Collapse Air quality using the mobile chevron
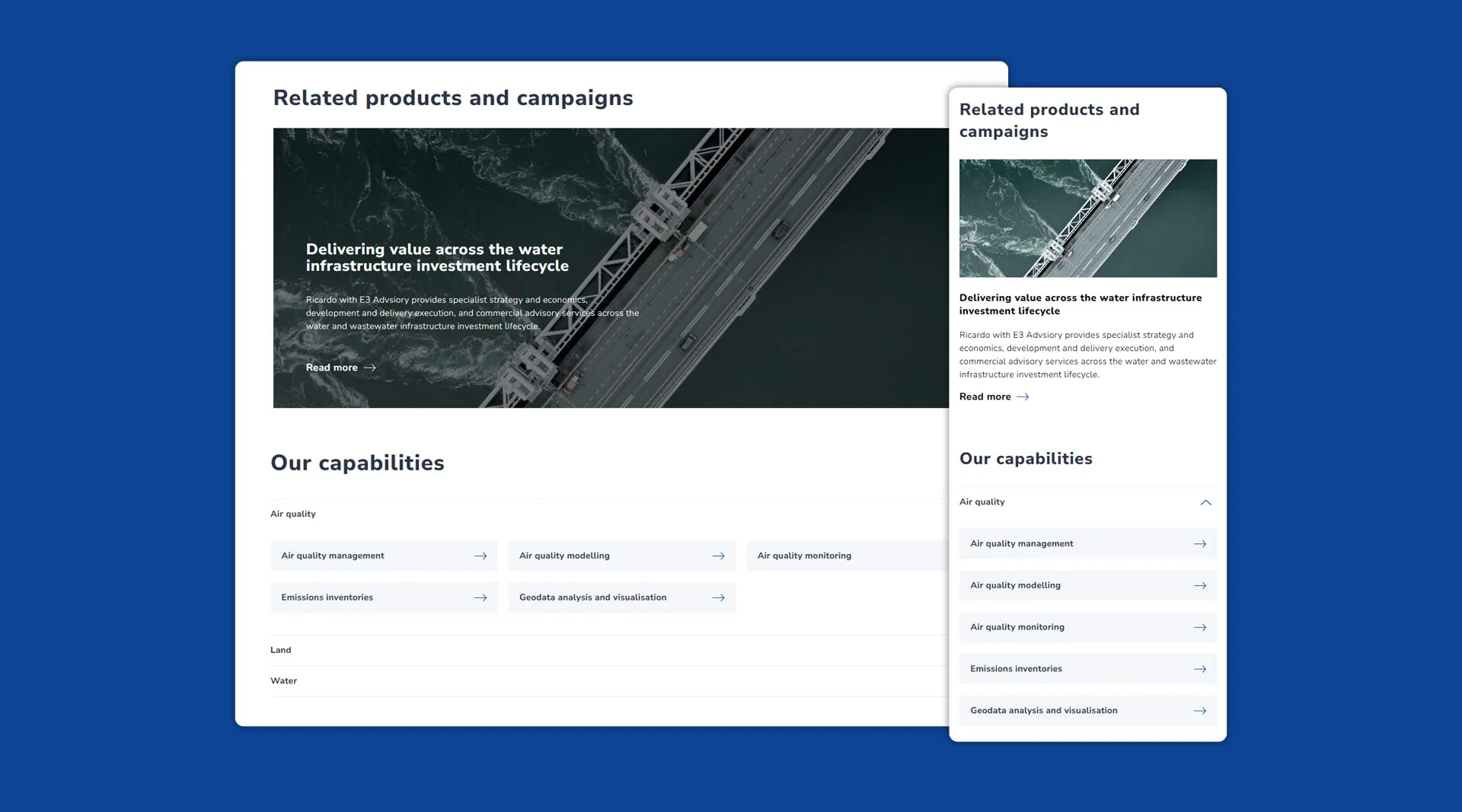 (x=1205, y=502)
